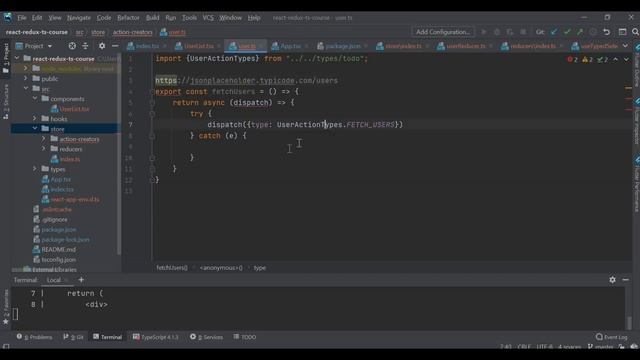Hide the Terminal panel with the minus icon
640x360 pixels.
[x=625, y=280]
